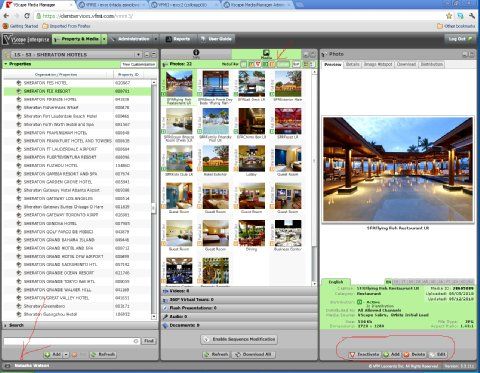Open the Reports menu

coord(178,39)
